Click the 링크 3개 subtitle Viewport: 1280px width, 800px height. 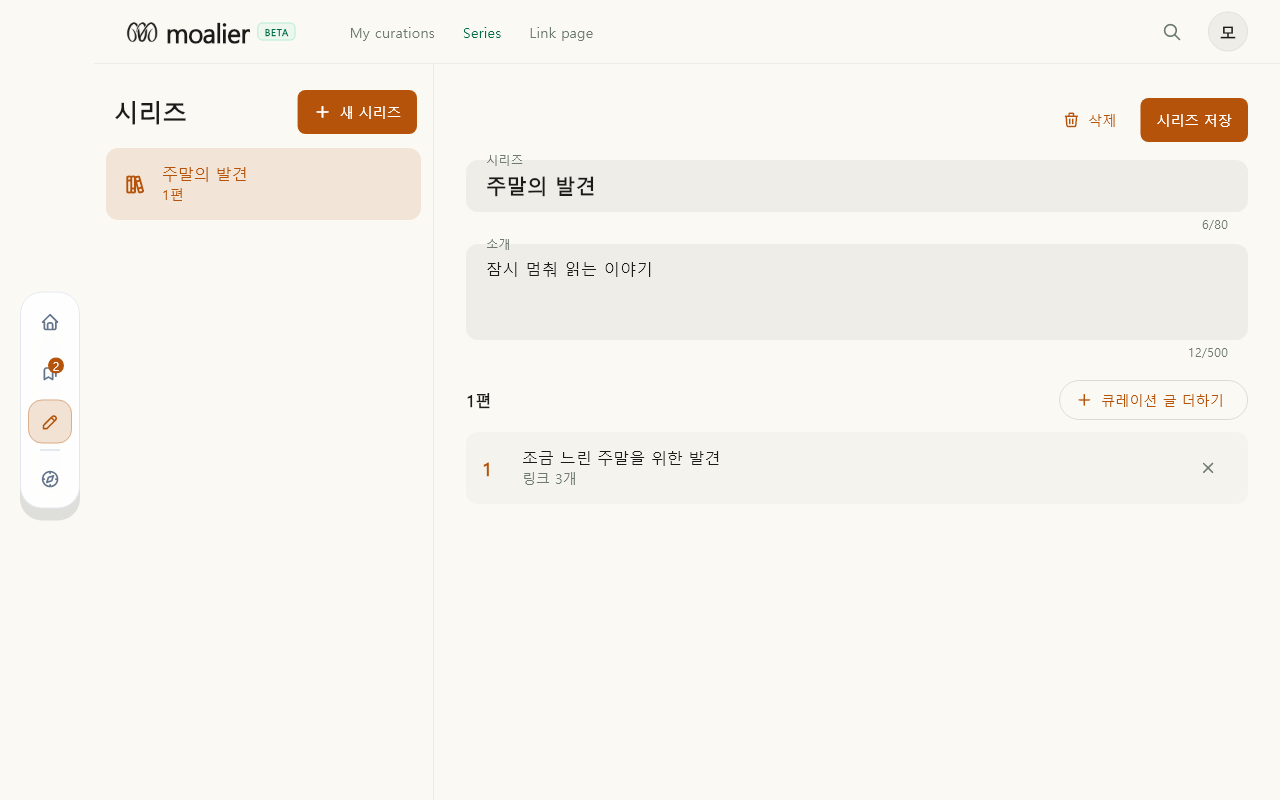click(549, 479)
